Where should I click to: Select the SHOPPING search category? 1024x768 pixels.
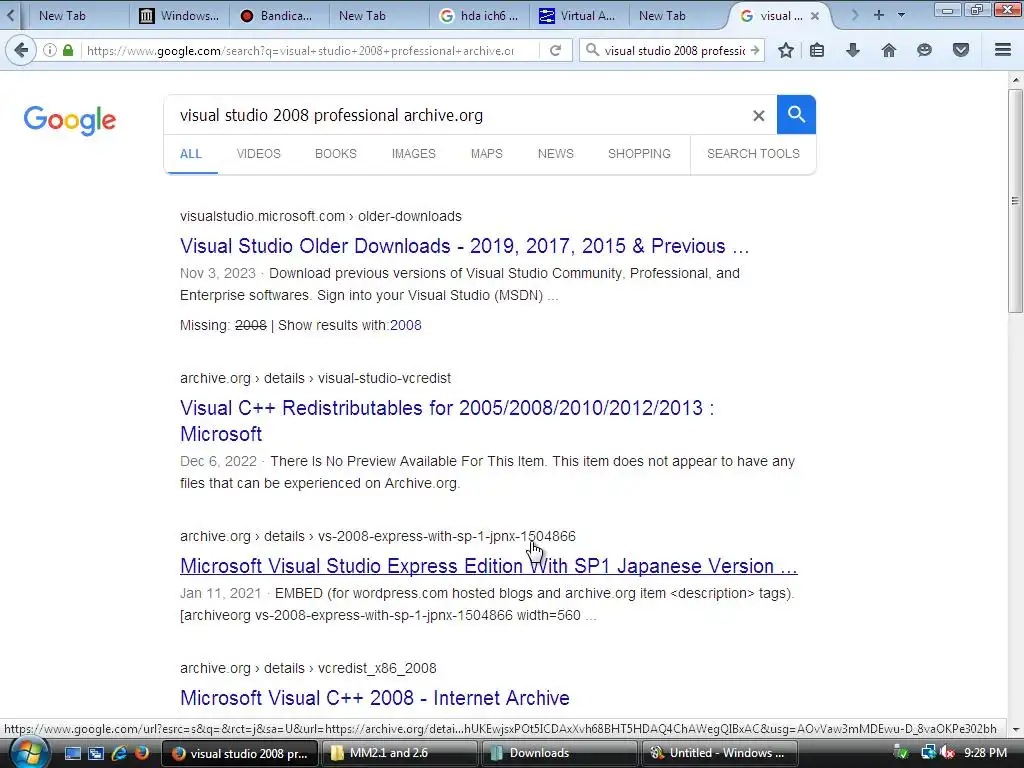639,153
